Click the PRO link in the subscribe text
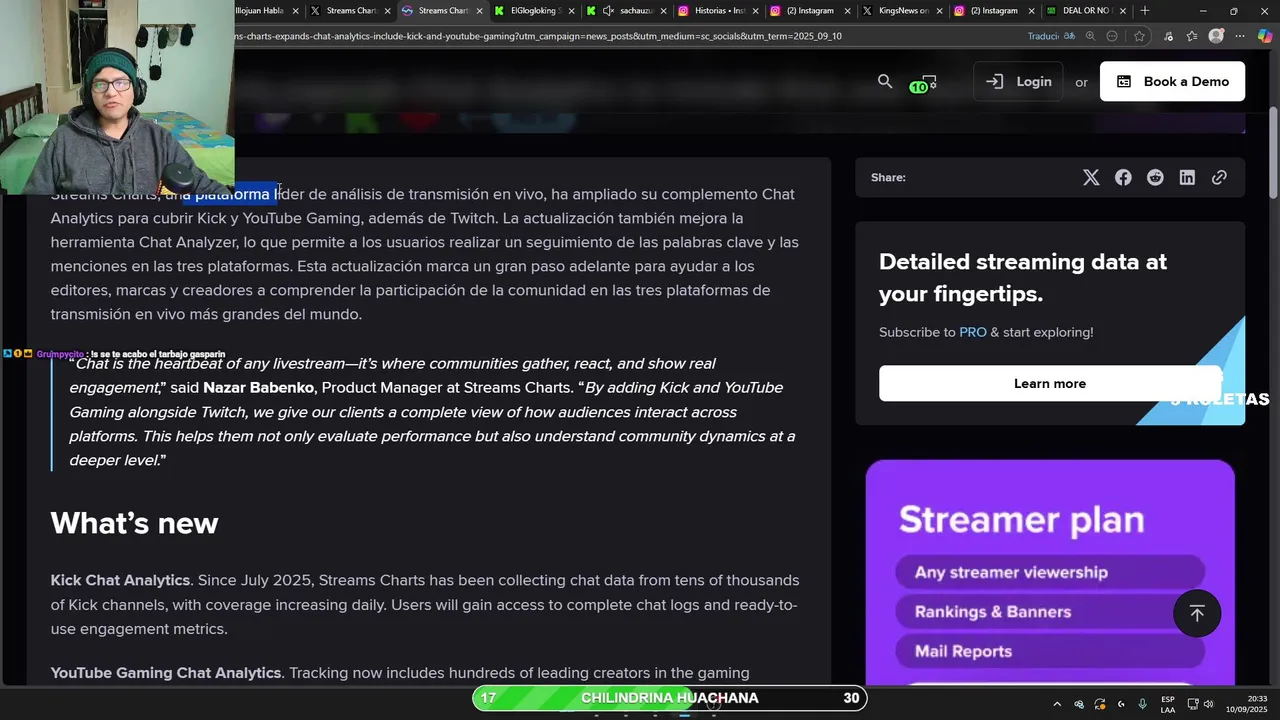The height and width of the screenshot is (720, 1280). point(973,332)
